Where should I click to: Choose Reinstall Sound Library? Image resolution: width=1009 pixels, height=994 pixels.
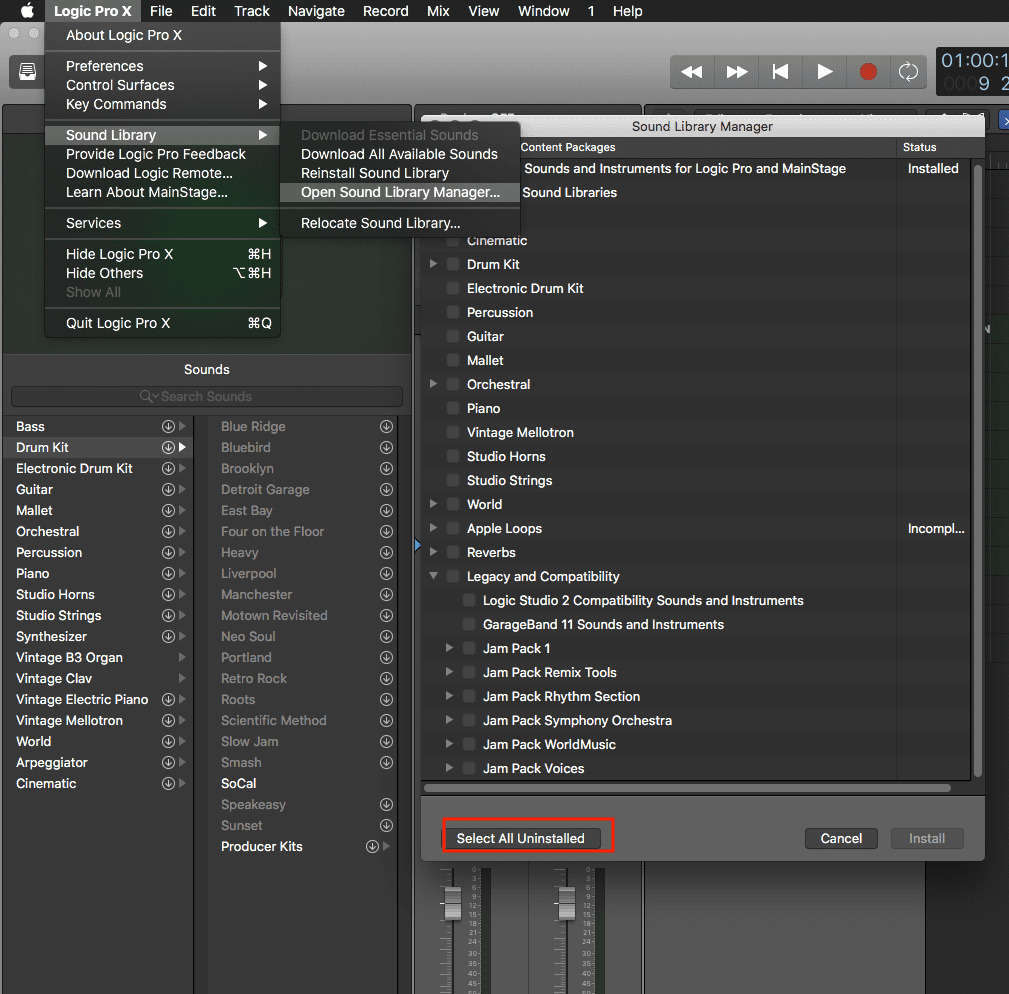[400, 173]
